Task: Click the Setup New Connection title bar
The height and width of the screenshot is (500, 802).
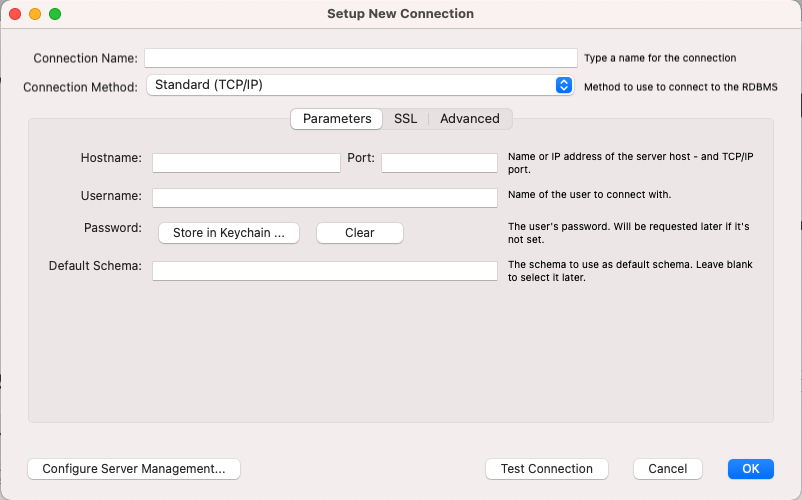Action: click(400, 14)
